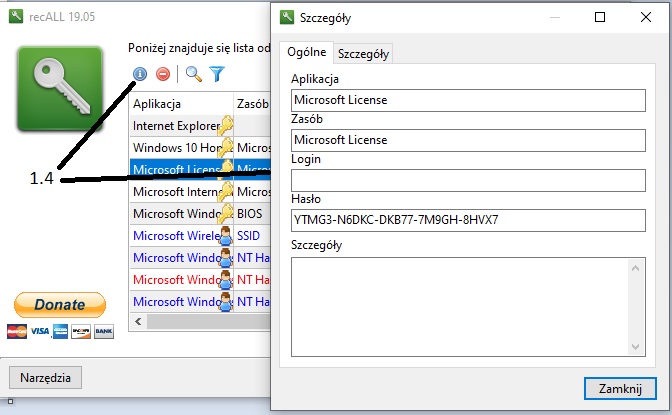Click the blue funnel filter icon
This screenshot has width=672, height=415.
point(217,74)
